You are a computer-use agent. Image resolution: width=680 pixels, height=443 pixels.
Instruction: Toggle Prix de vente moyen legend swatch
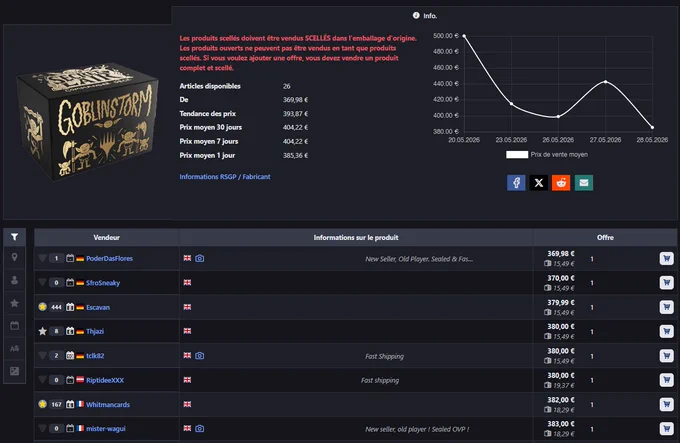517,154
